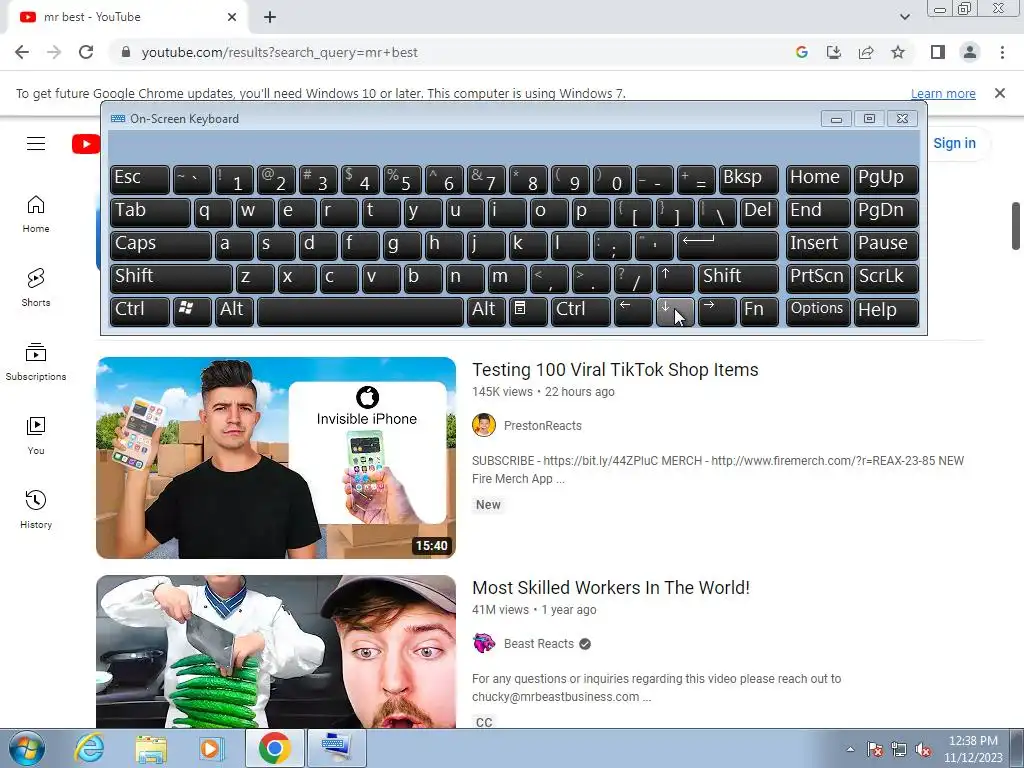Open the Google icon in address bar

(x=802, y=52)
